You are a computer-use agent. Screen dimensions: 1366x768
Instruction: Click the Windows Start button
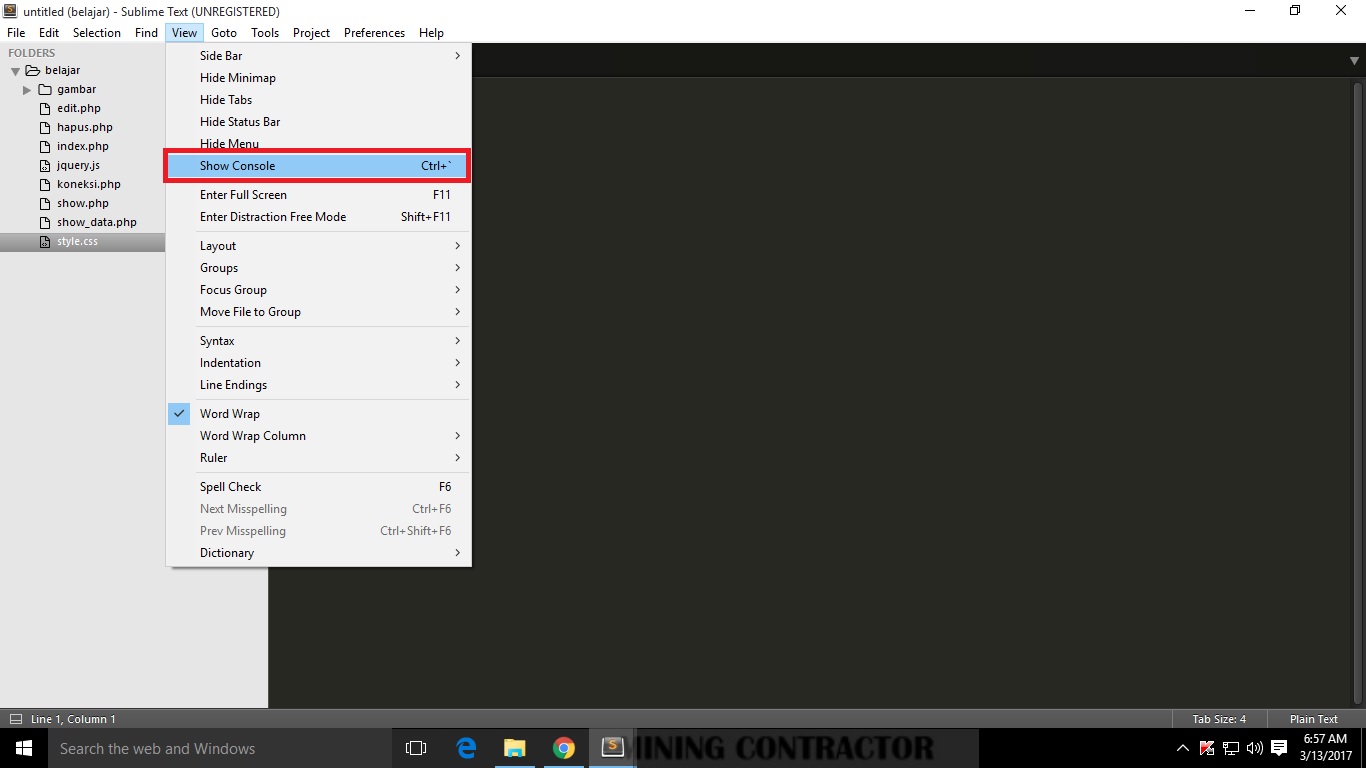coord(22,747)
